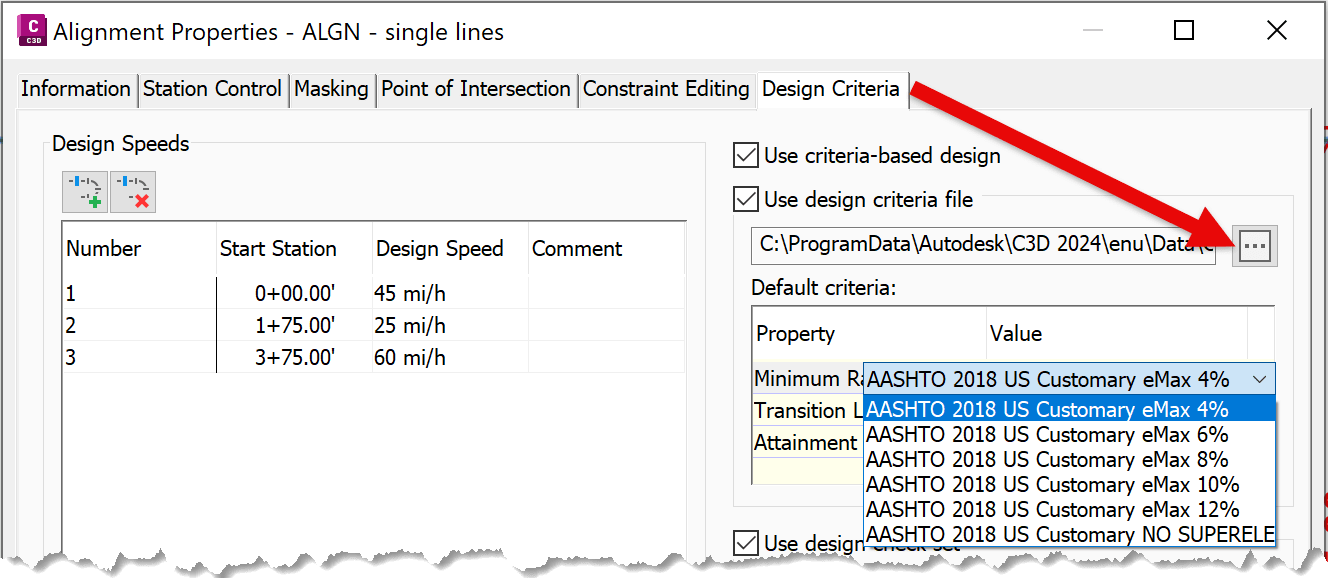Uncheck Use design criteria file
The height and width of the screenshot is (578, 1328).
coord(746,199)
